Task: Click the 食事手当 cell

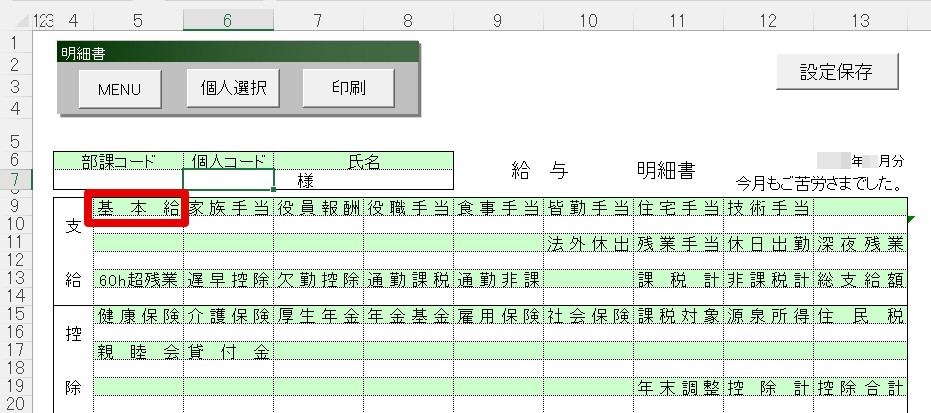Action: tap(498, 208)
